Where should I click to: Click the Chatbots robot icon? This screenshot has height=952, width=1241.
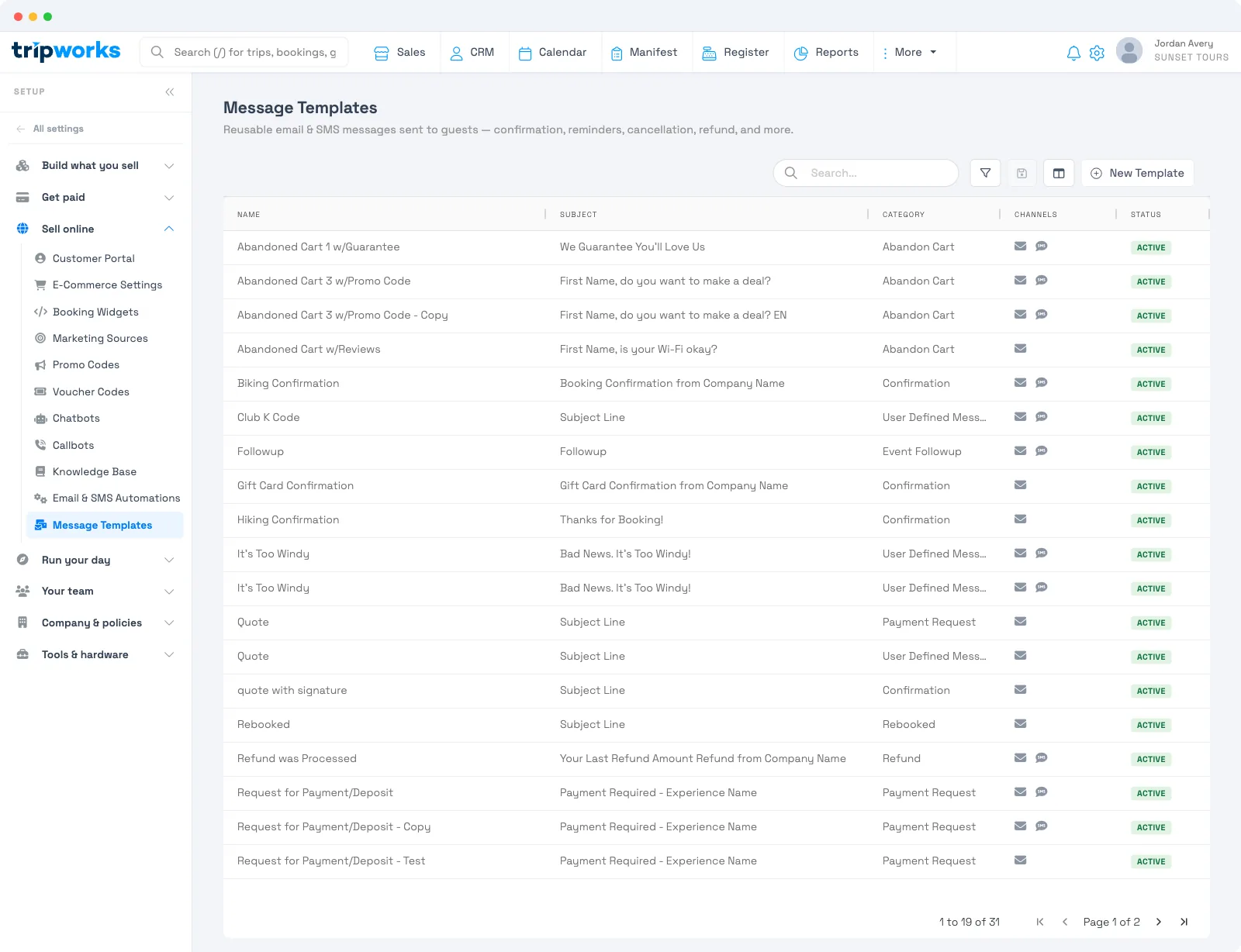point(40,418)
